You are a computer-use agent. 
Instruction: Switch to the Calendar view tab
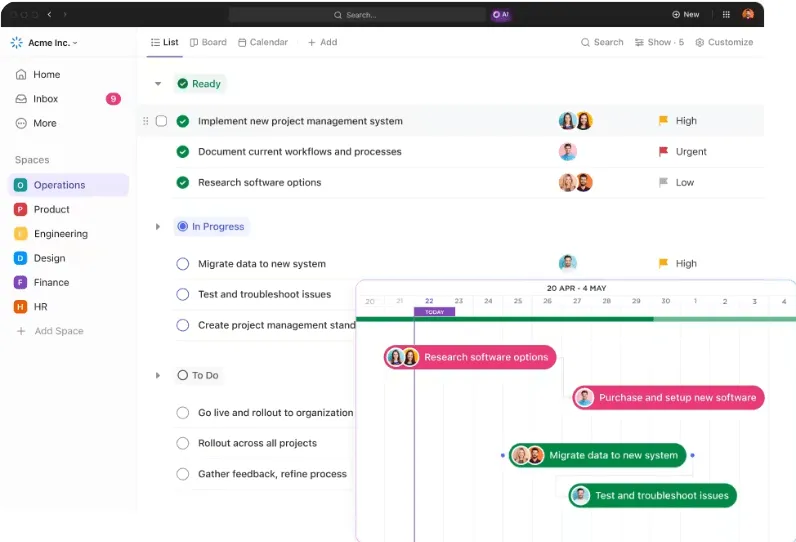coord(263,43)
